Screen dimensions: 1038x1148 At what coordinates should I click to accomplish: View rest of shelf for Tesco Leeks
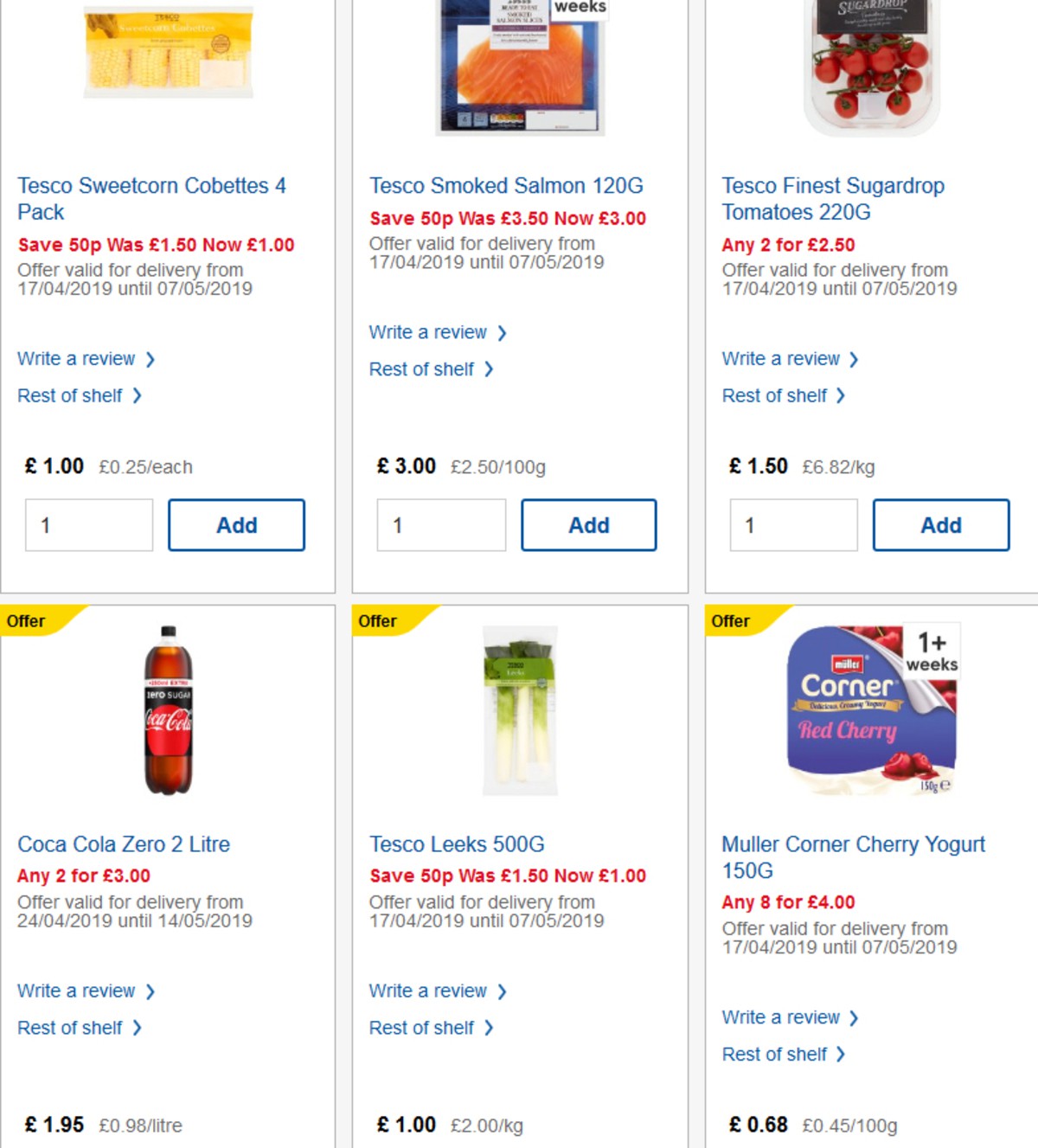tap(423, 1028)
